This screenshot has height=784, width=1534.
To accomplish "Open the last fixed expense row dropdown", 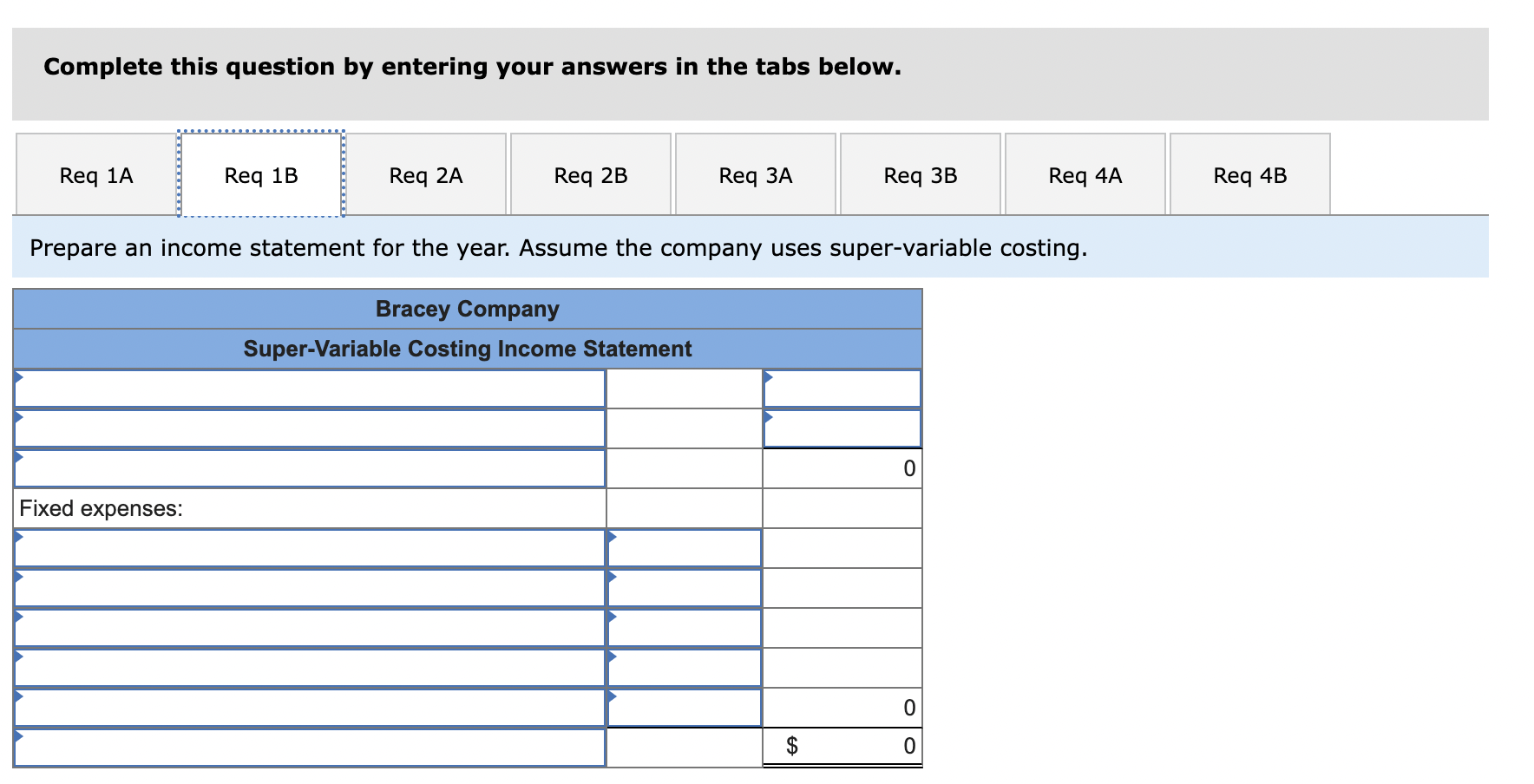I will tap(310, 707).
